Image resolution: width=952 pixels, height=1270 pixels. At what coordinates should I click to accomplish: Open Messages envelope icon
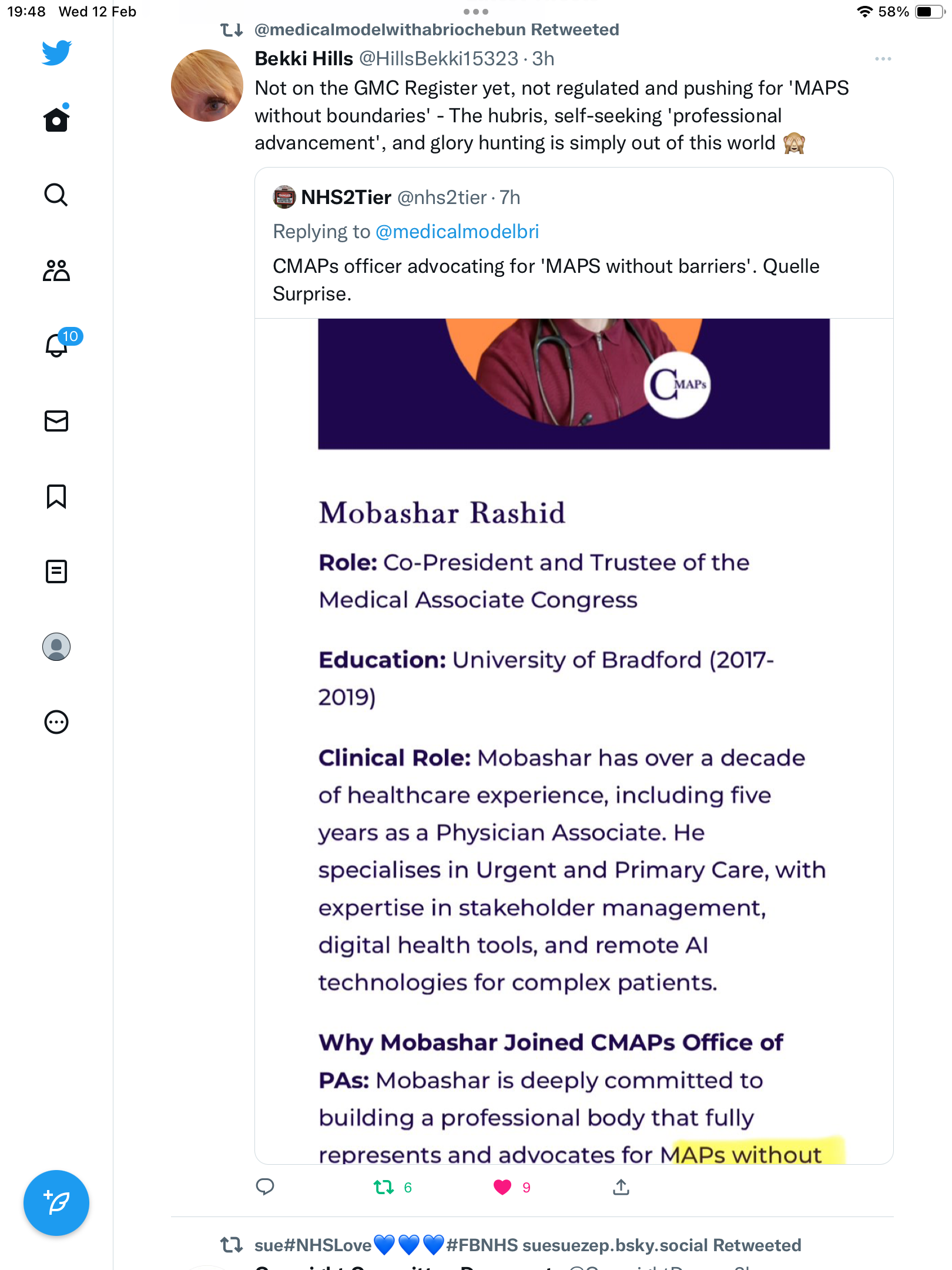pos(56,421)
